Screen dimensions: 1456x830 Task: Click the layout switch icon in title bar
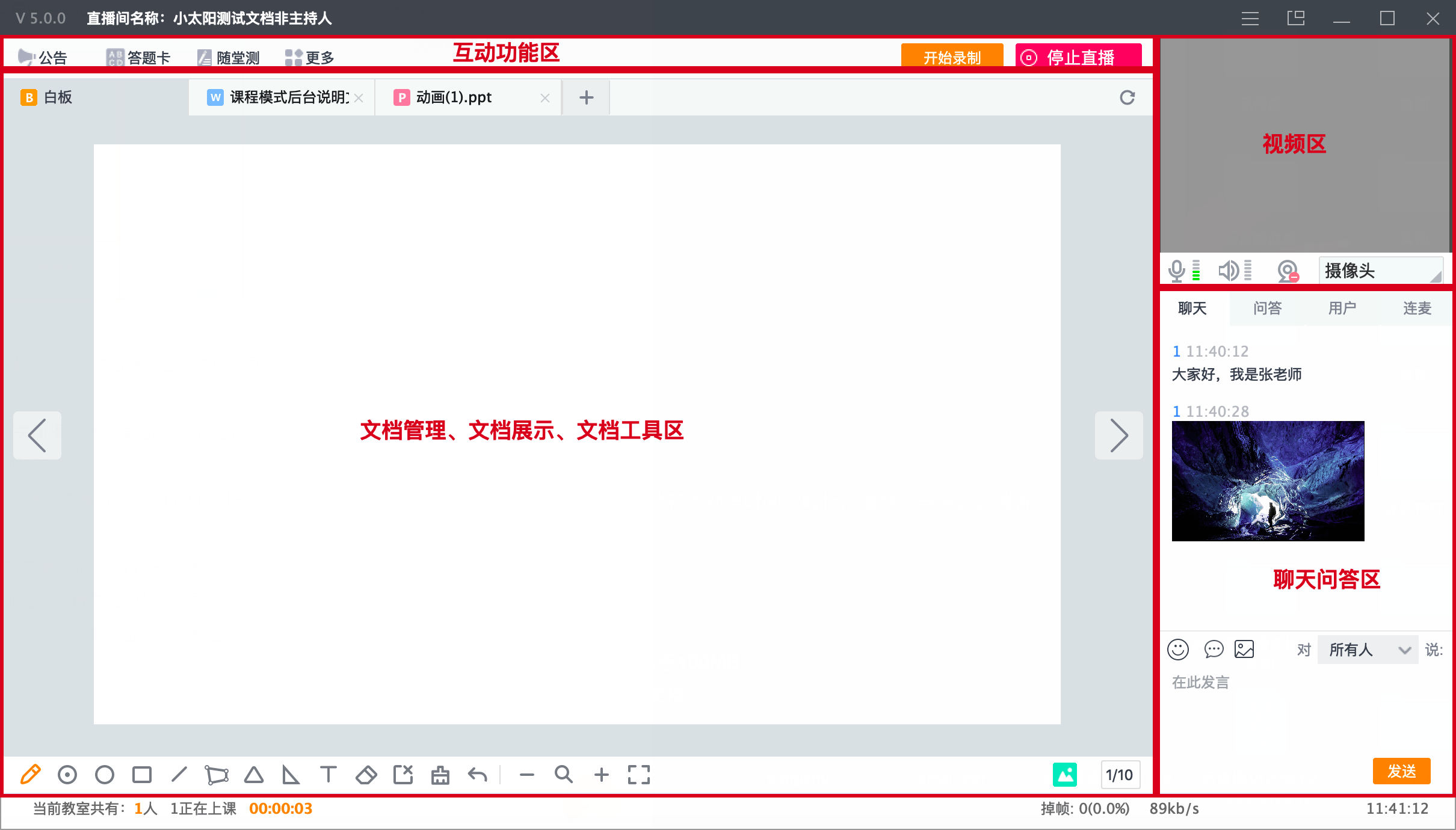click(x=1296, y=18)
